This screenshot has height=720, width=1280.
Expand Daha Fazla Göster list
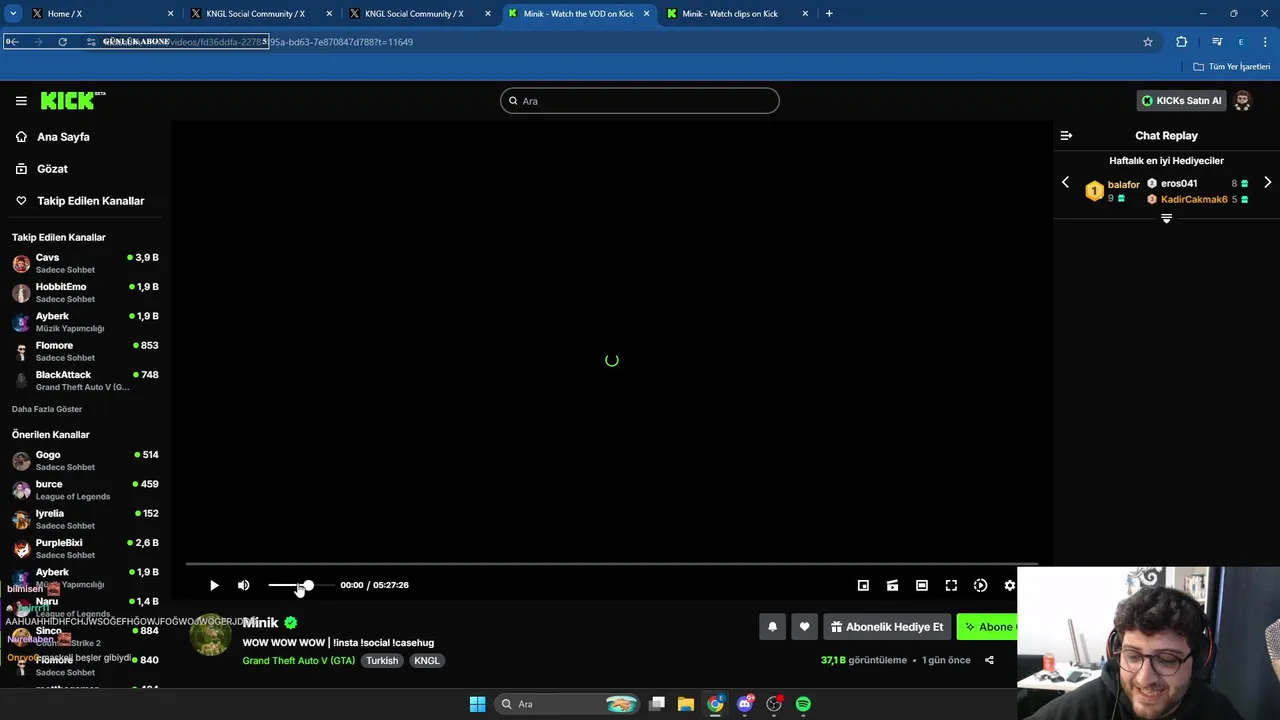coord(47,409)
